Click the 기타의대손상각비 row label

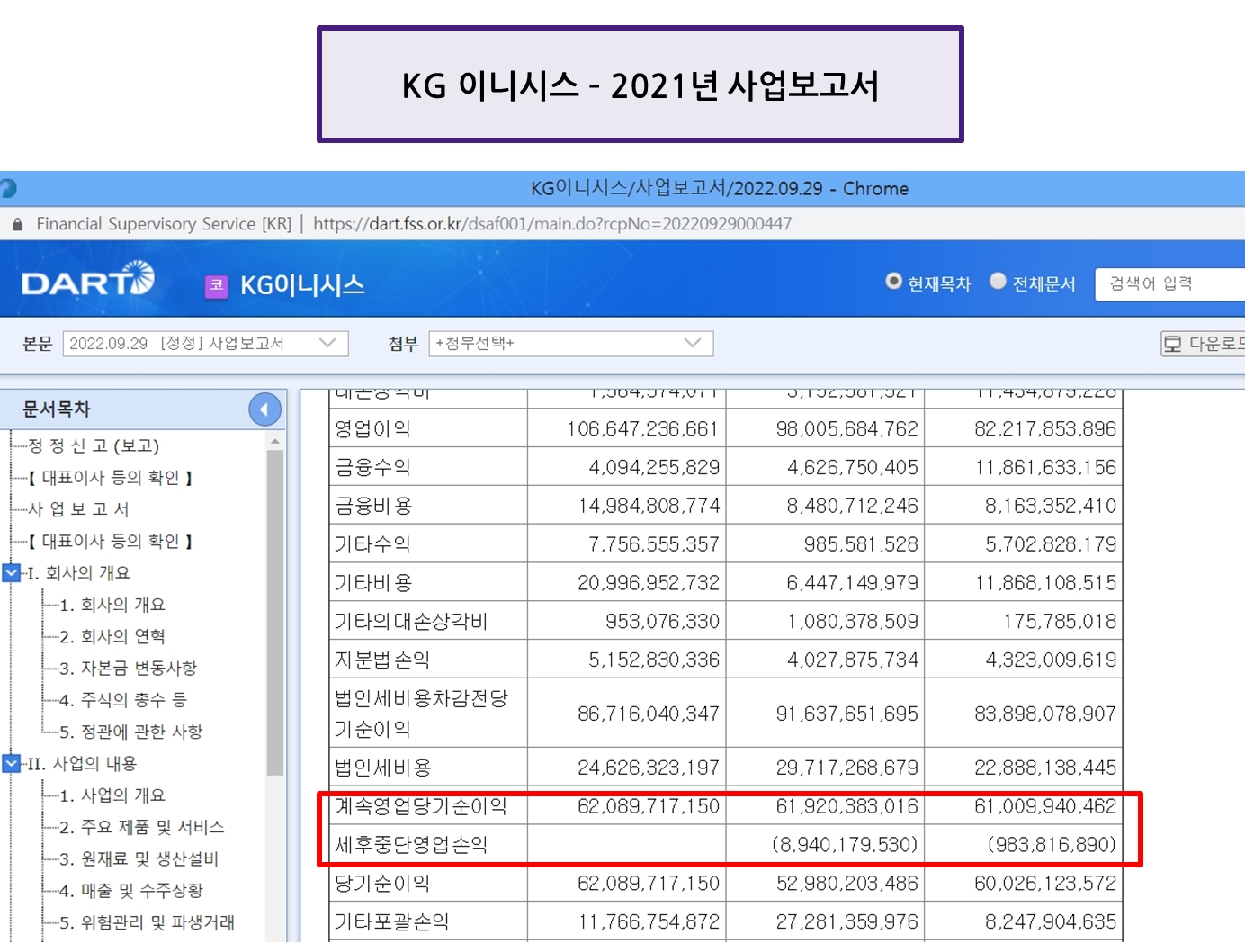point(411,622)
